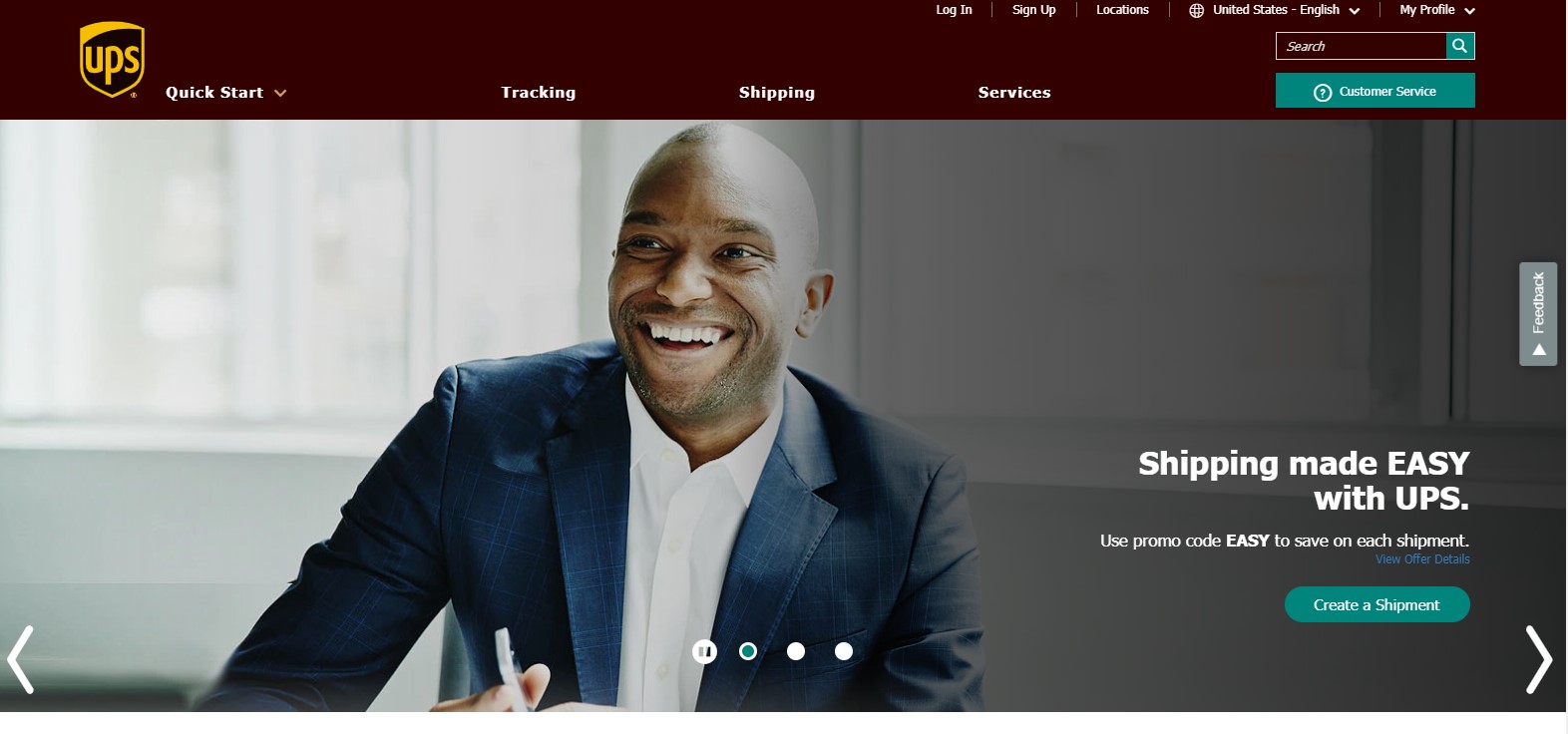Select the third carousel slide dot
This screenshot has width=1568, height=734.
[x=796, y=651]
